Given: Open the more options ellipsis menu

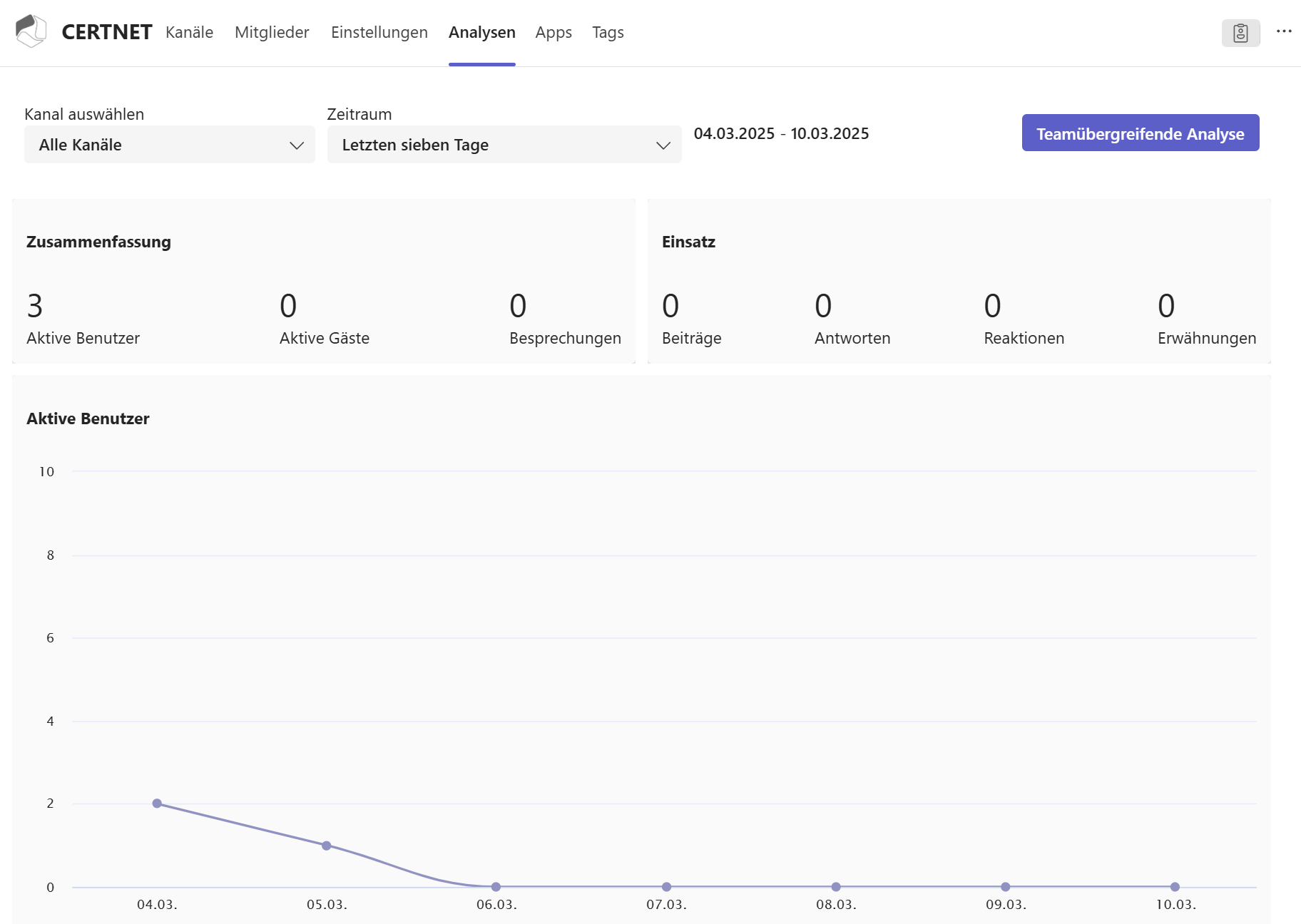Looking at the screenshot, I should (1284, 31).
